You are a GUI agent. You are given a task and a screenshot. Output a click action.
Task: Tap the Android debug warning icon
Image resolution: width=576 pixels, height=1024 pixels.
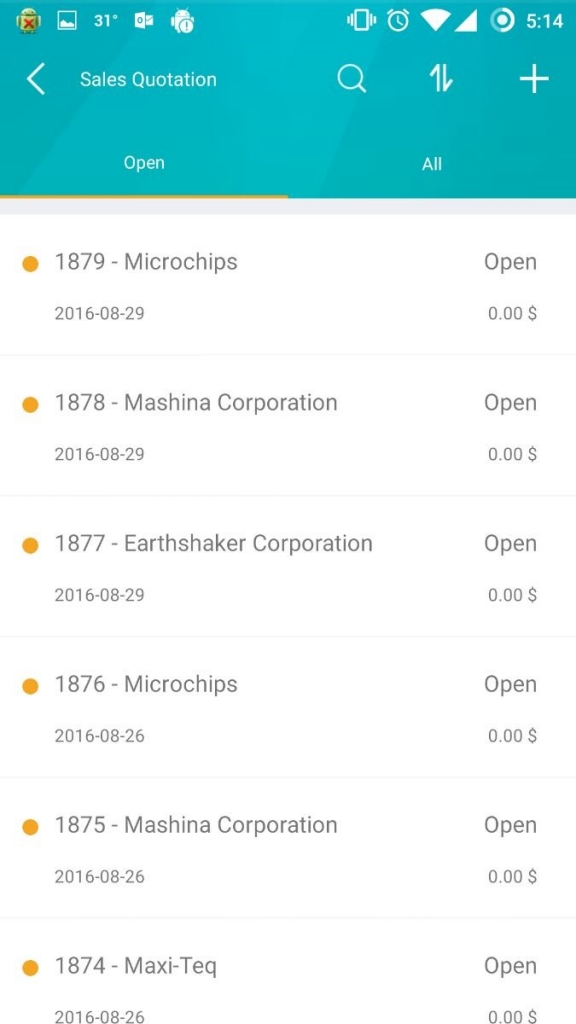click(182, 22)
